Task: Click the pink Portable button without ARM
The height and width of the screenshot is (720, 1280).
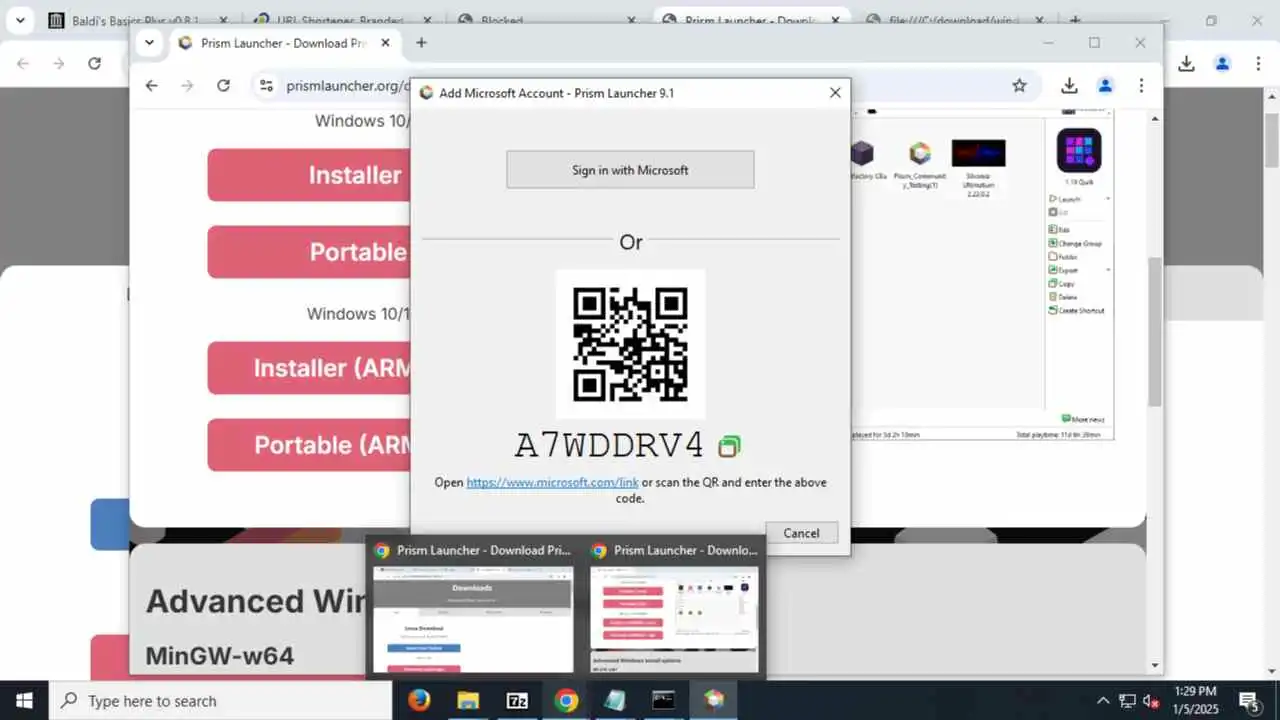Action: pos(308,252)
